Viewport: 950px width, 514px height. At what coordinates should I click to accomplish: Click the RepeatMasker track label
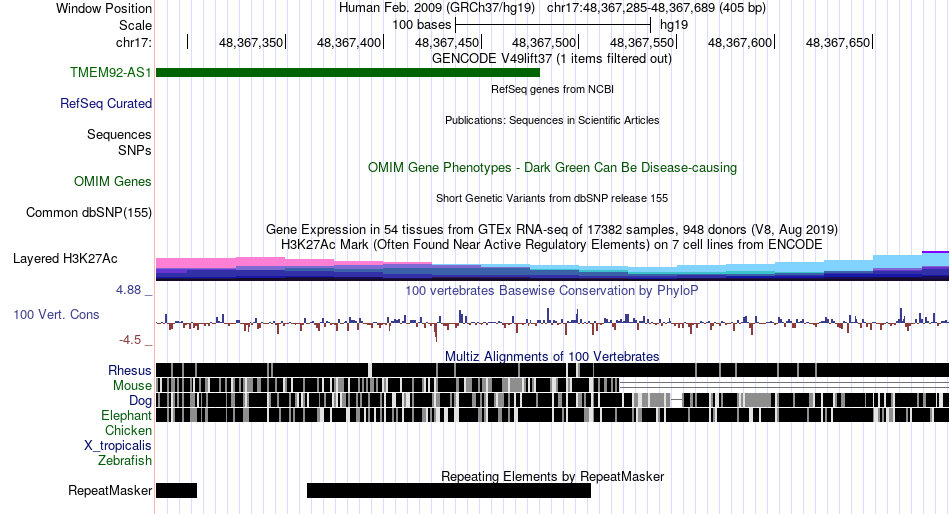(x=110, y=490)
